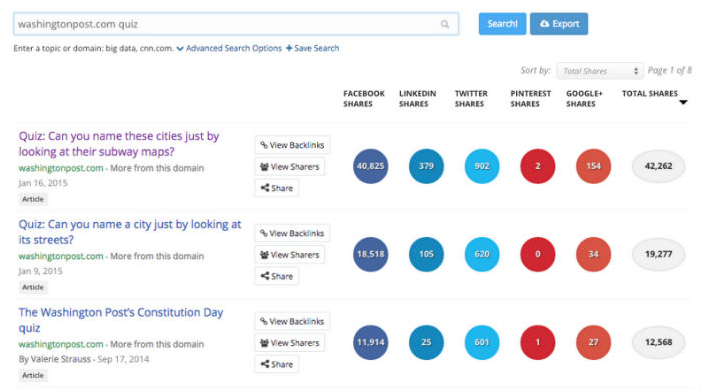
Task: Click the 34 Google+ shares bubble
Action: point(593,254)
